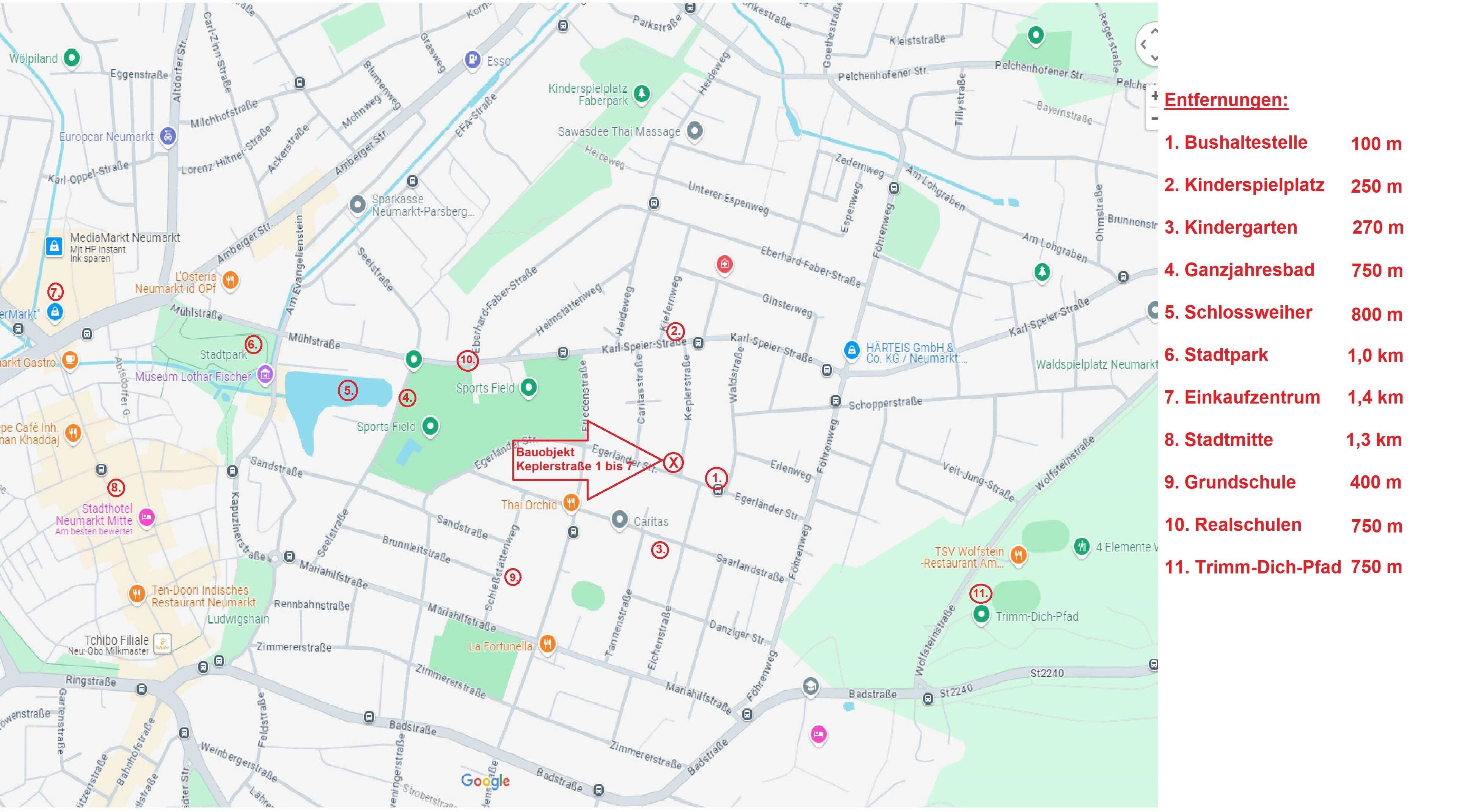Click the HÄRTEIS GmbH shopping pin
1462x812 pixels.
click(x=851, y=350)
